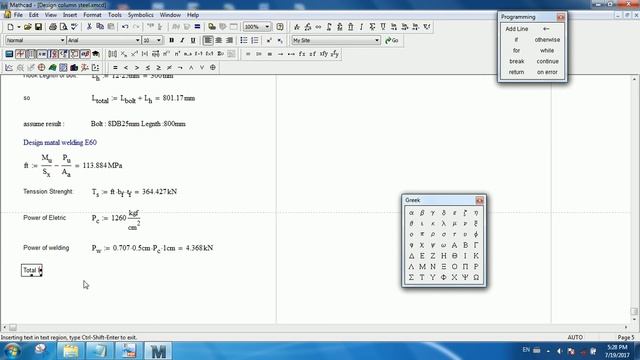This screenshot has width=640, height=360.
Task: Insert the not-equal Boolean operator
Action: coord(169,67)
